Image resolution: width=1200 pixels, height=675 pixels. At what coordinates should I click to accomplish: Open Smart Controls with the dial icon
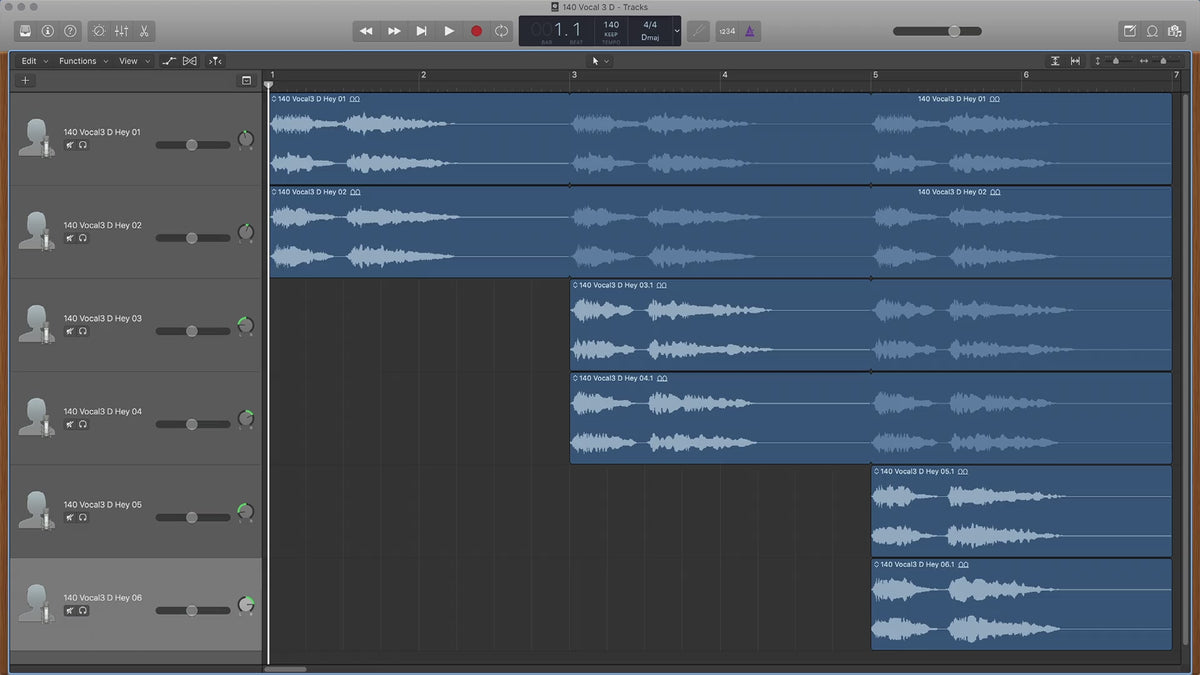point(99,31)
